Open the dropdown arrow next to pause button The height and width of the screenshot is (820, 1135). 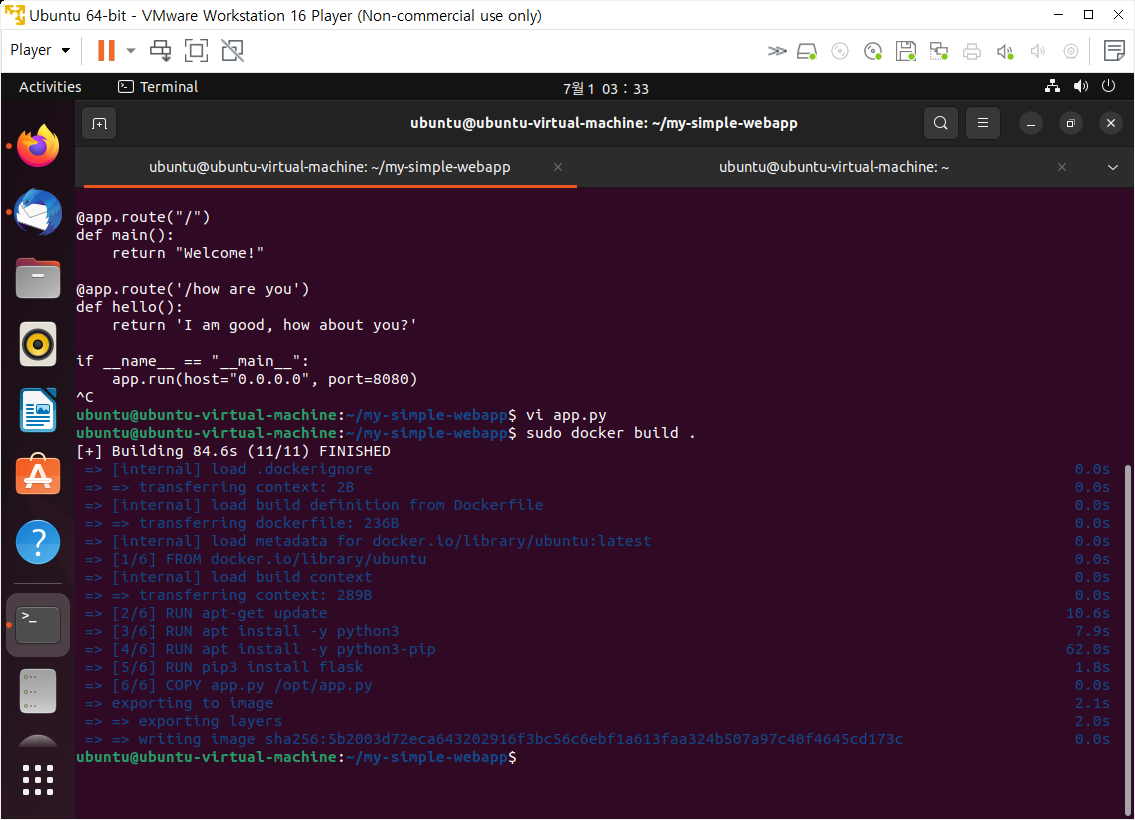coord(131,51)
